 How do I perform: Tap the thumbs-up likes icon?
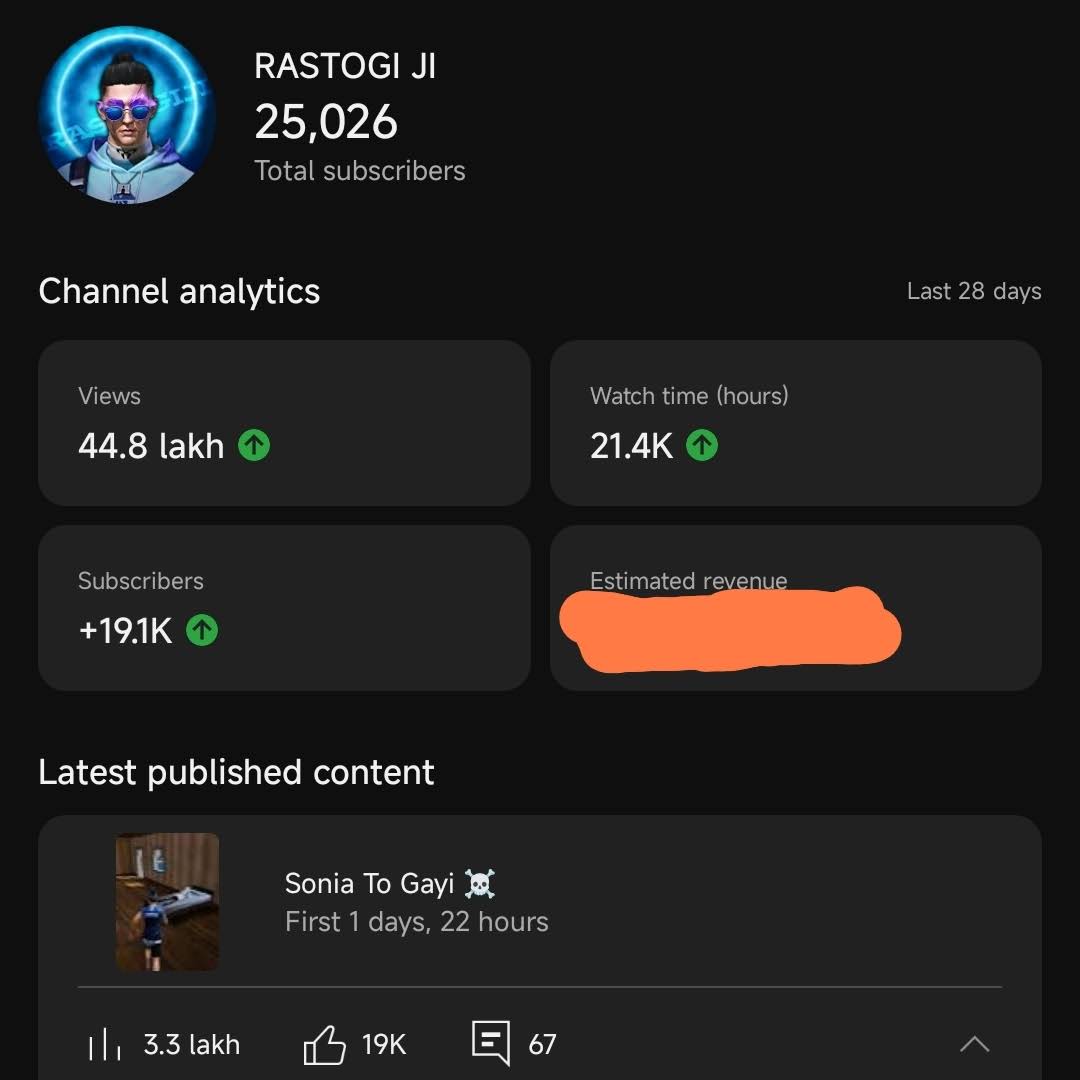point(324,1044)
